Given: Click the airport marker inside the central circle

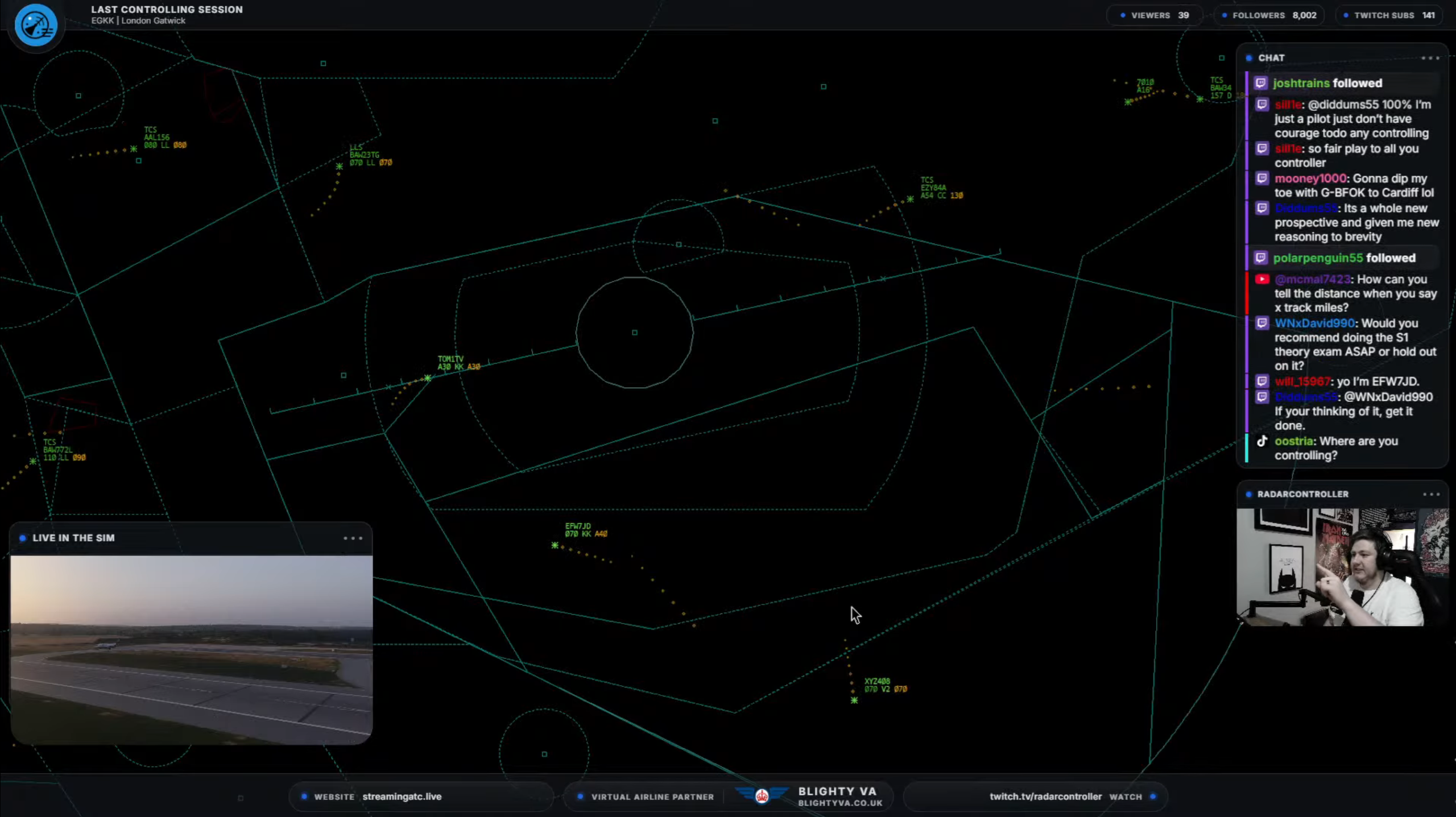Looking at the screenshot, I should 635,333.
